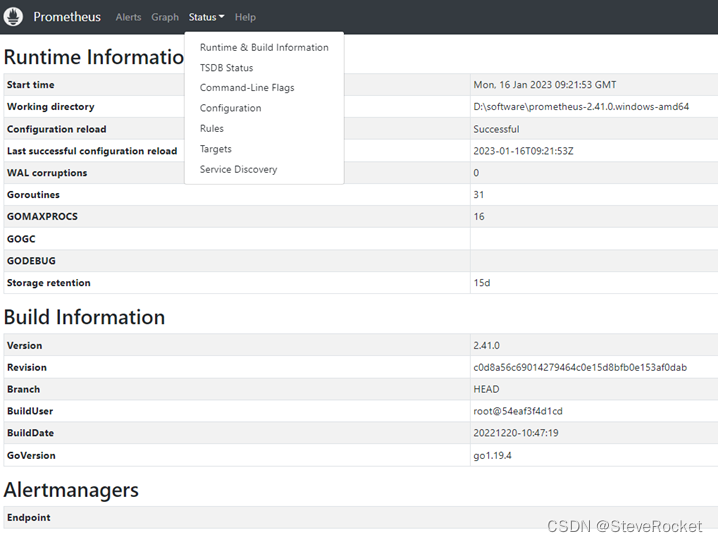The height and width of the screenshot is (542, 718).
Task: Select Go version value go1.19.4
Action: [x=492, y=455]
